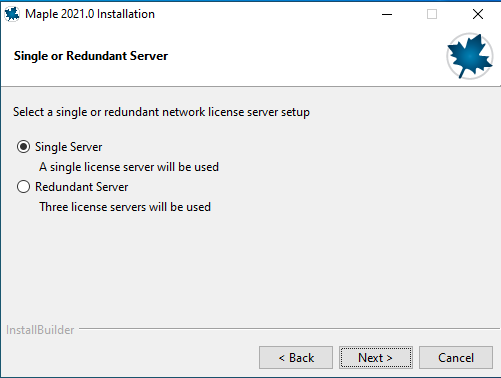Screen dimensions: 501x378
Task: Close the Maple 2021.0 Installation window
Action: [x=478, y=14]
